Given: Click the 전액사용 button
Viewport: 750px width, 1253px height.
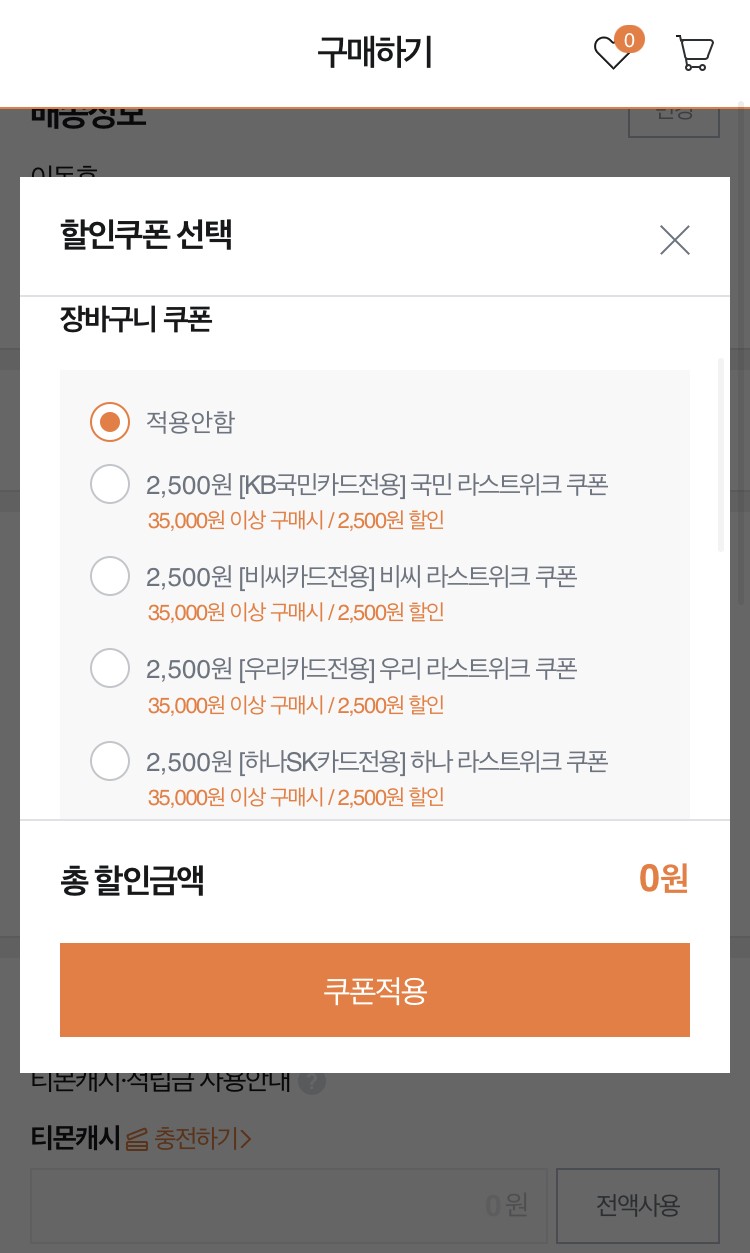Looking at the screenshot, I should (638, 1205).
